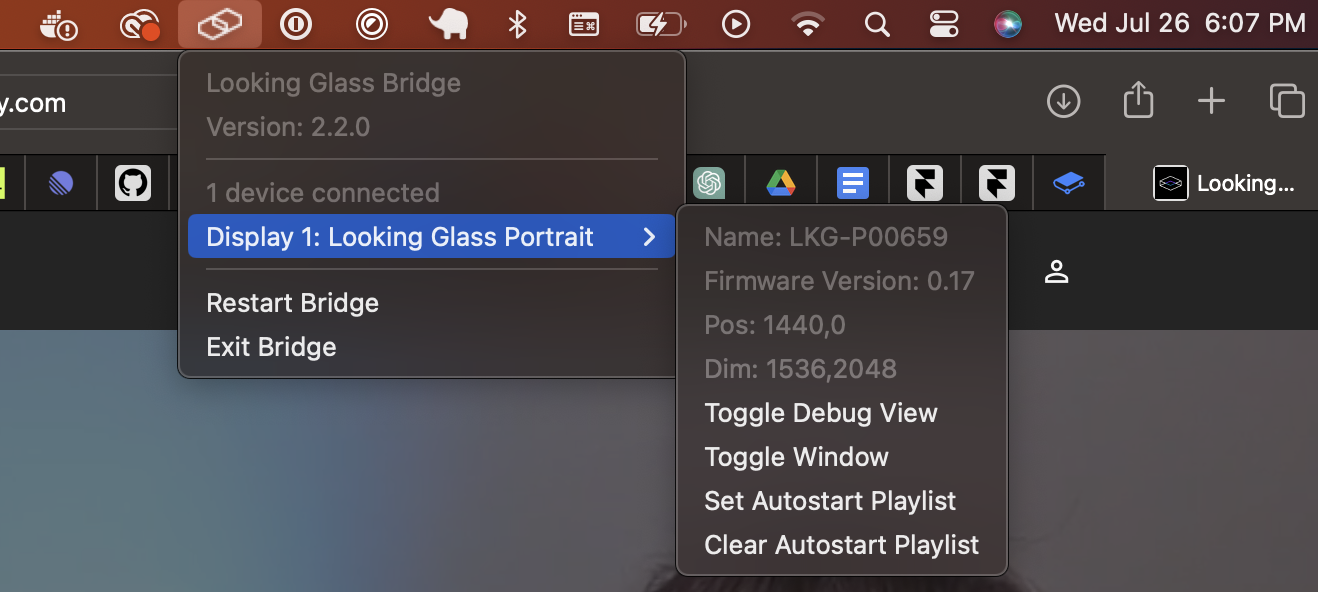Viewport: 1318px width, 592px height.
Task: Switch to the ChatGPT pinned tab
Action: pos(709,183)
